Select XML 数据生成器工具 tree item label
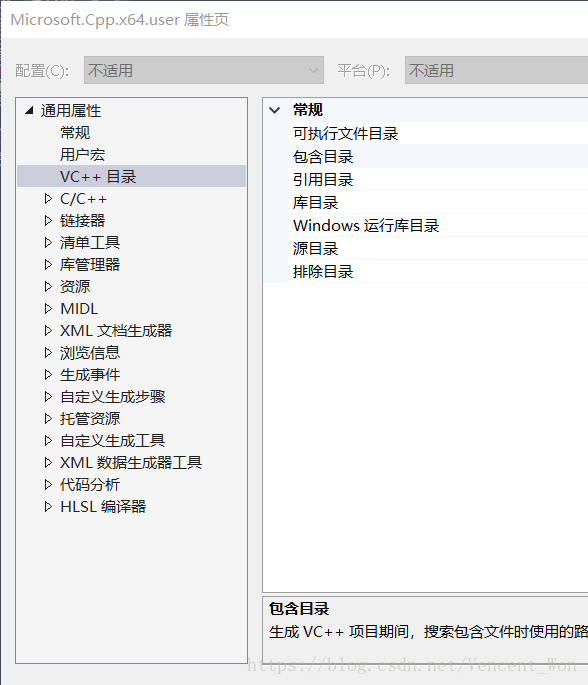This screenshot has width=588, height=685. pos(131,462)
